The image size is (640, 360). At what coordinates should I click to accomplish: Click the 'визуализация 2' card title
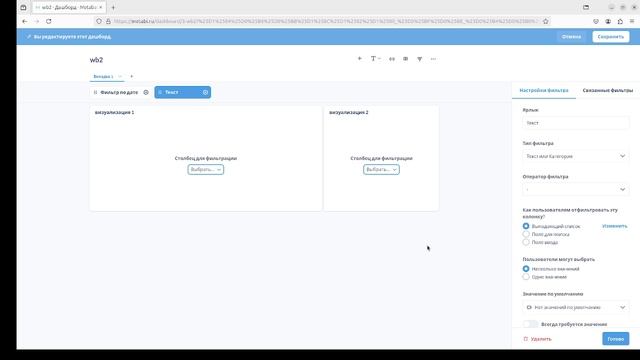point(349,112)
